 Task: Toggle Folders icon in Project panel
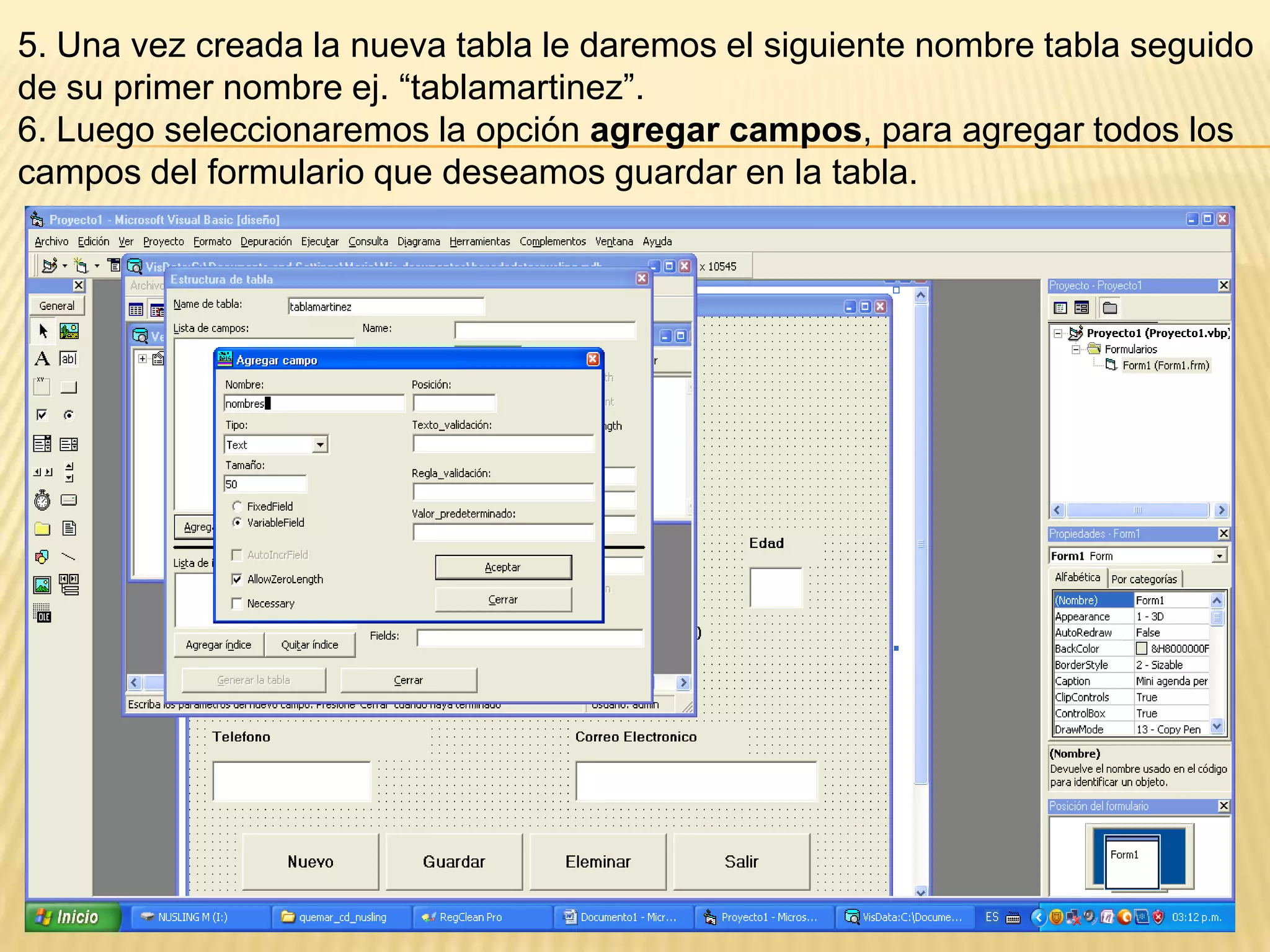pos(1110,308)
